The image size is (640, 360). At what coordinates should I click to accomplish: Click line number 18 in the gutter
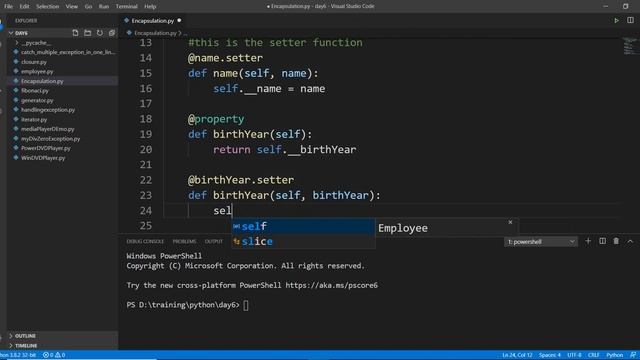(146, 119)
